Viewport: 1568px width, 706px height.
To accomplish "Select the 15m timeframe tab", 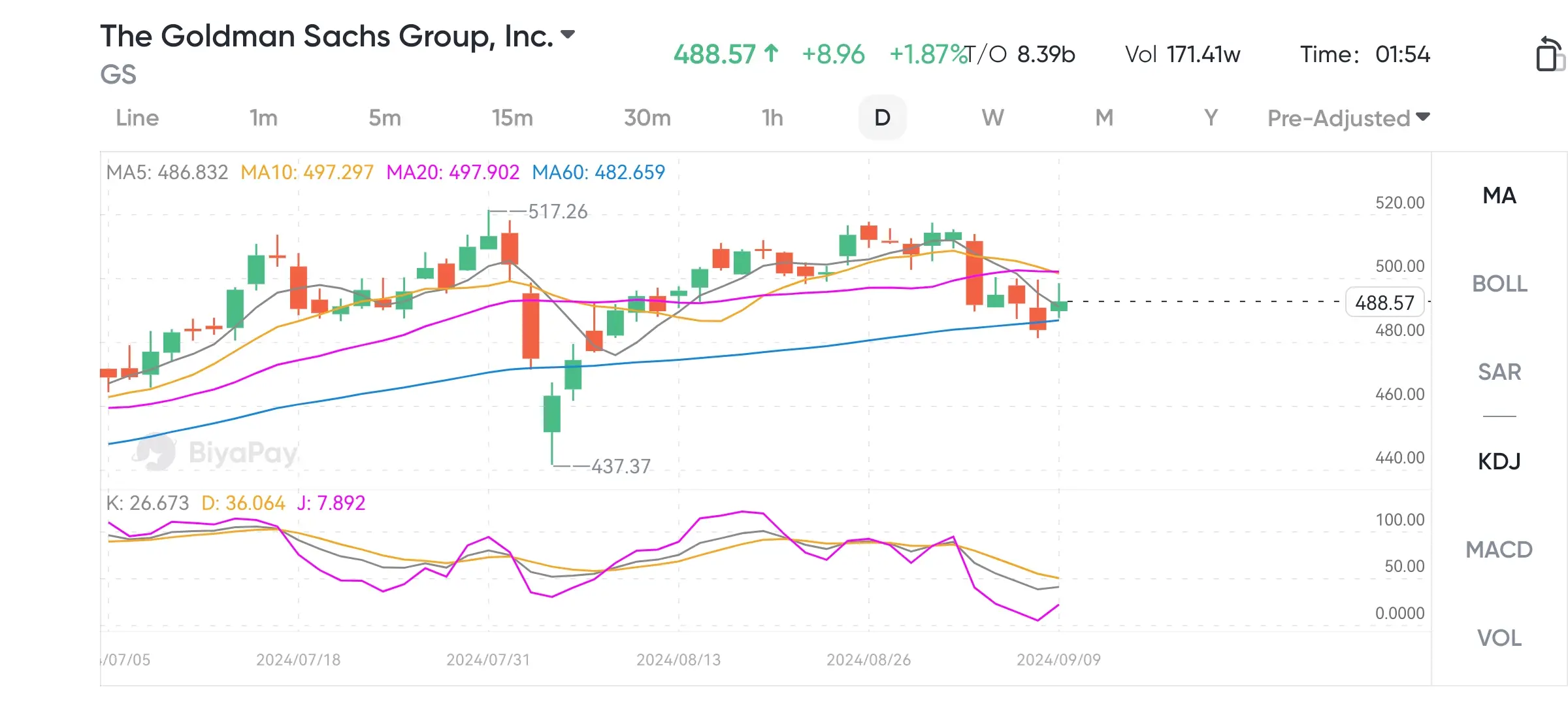I will pos(512,118).
